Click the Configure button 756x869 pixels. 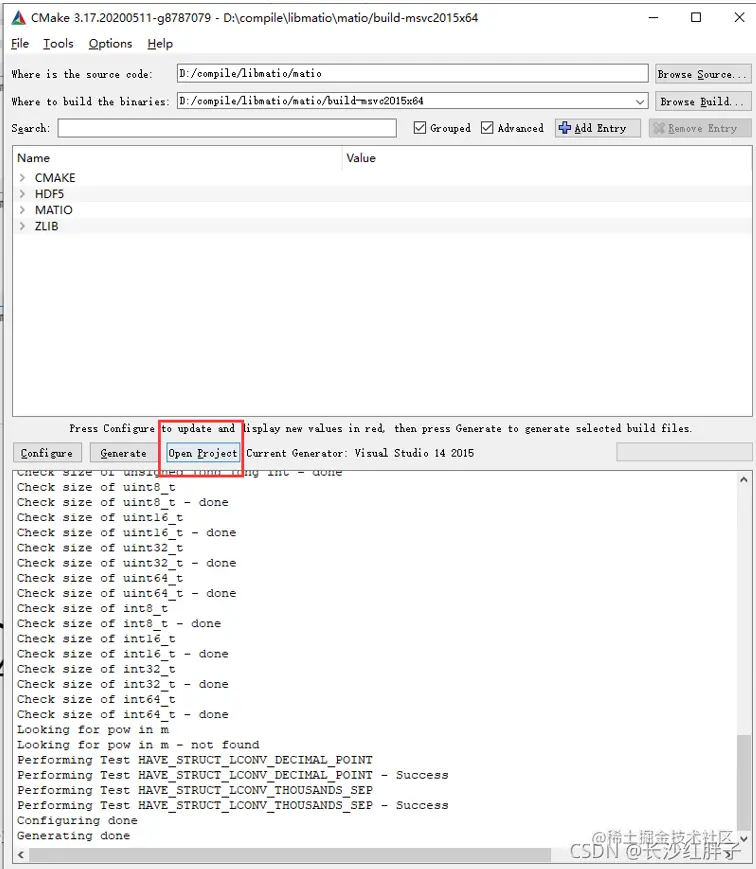(47, 453)
